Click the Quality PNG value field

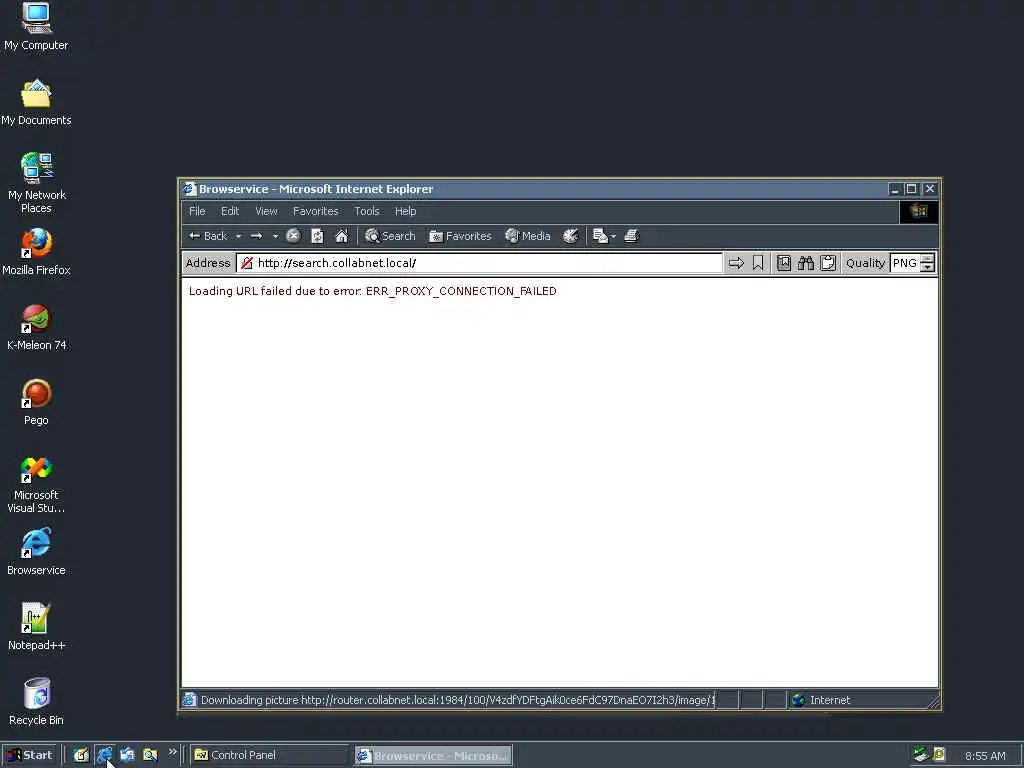coord(904,263)
